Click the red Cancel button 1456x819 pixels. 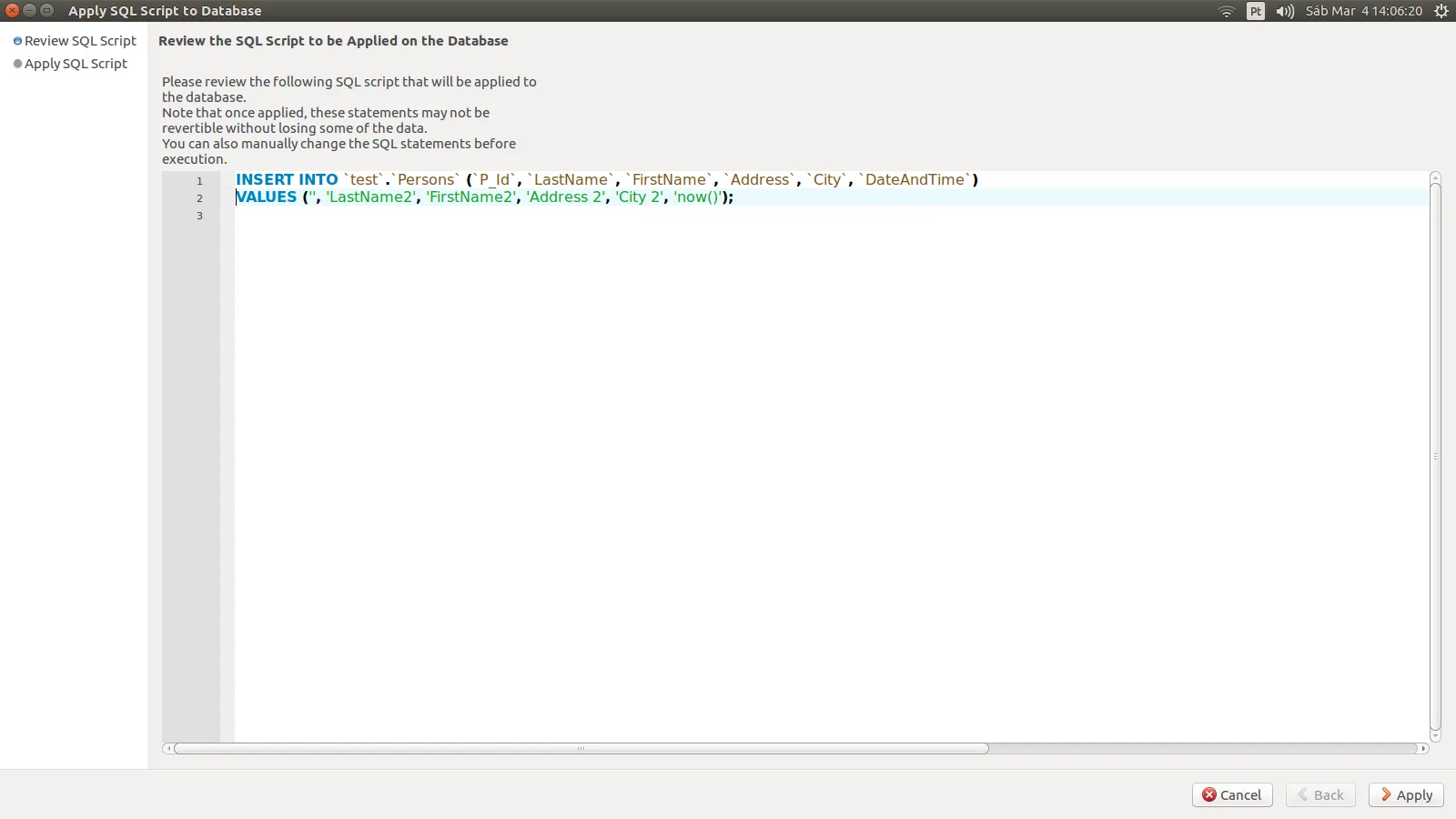1232,794
